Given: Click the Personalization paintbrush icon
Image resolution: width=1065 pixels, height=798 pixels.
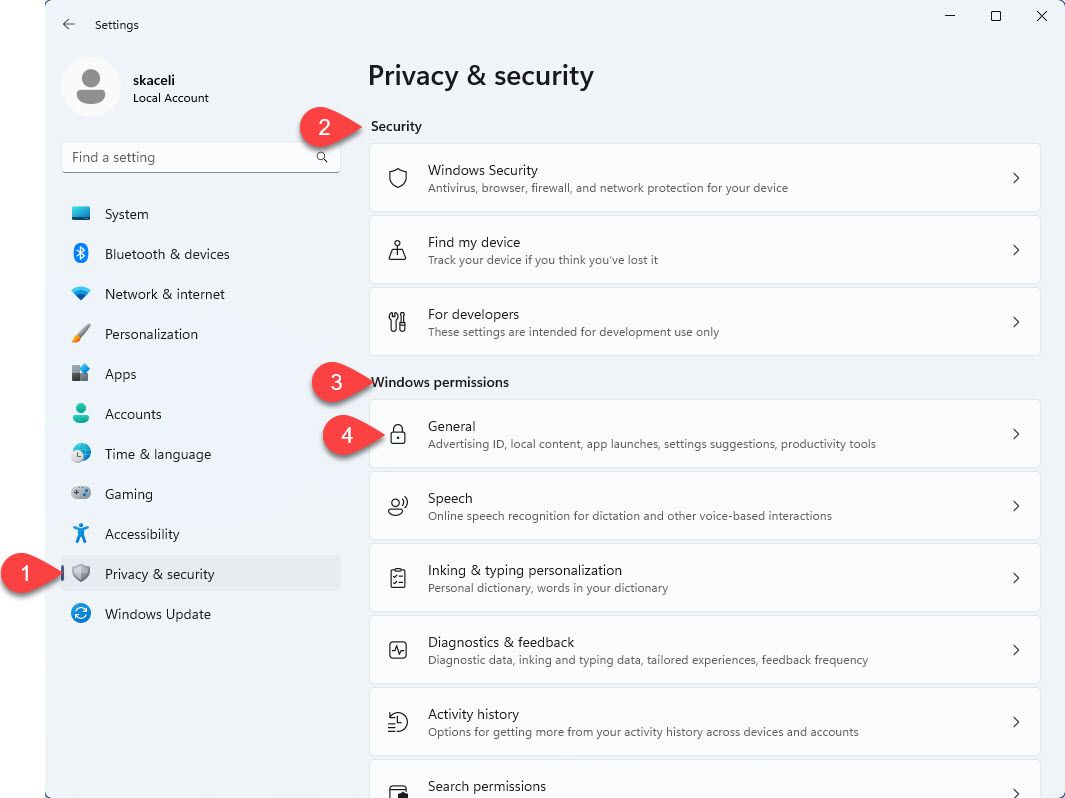Looking at the screenshot, I should click(x=81, y=333).
